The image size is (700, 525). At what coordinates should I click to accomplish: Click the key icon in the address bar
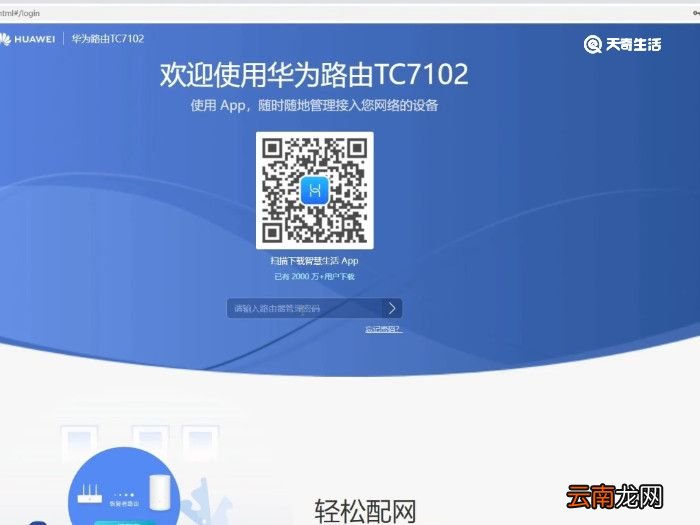696,13
